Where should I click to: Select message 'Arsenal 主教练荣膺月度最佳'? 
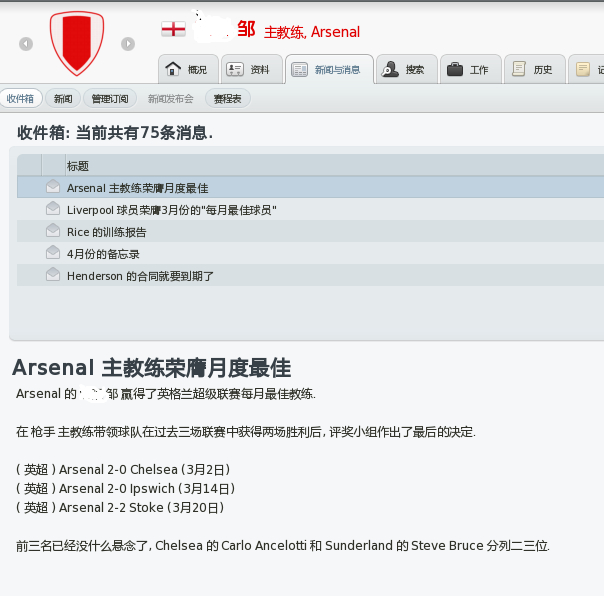(x=310, y=188)
